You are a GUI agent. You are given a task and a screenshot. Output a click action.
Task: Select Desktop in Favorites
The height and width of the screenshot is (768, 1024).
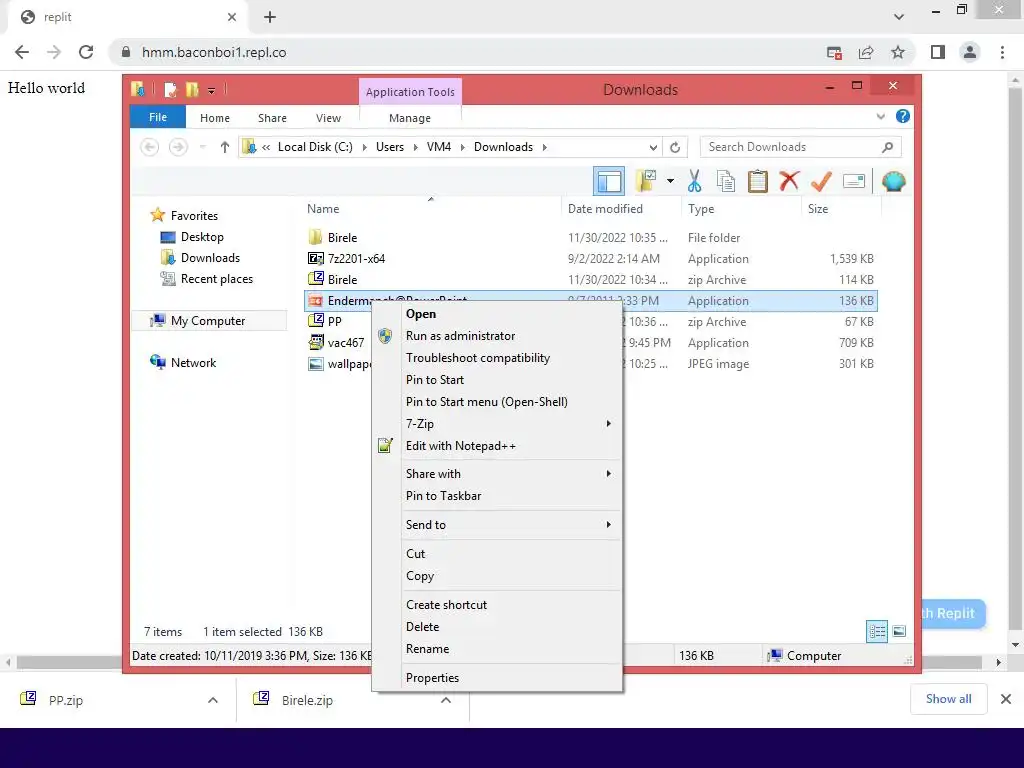[202, 236]
